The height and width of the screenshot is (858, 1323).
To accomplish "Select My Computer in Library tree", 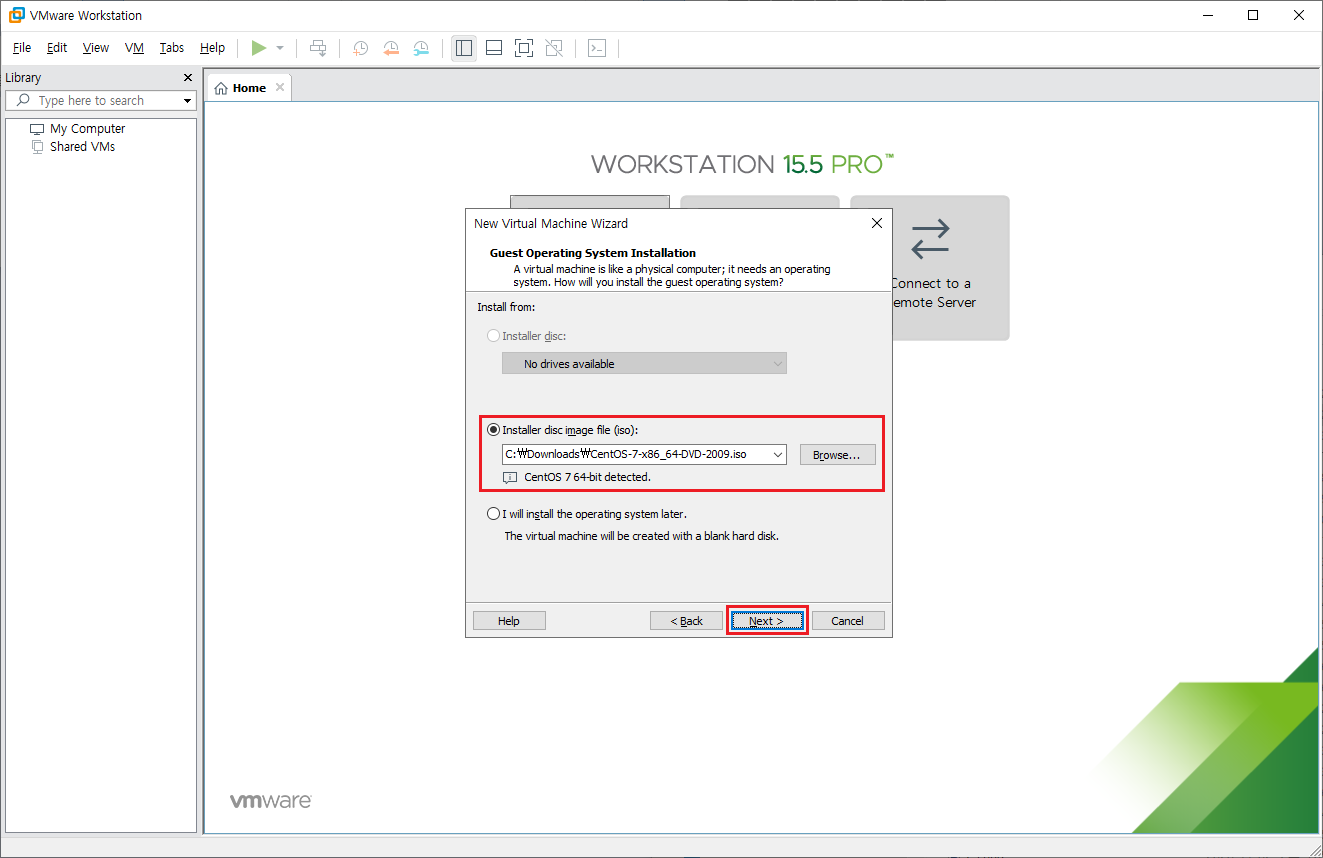I will pyautogui.click(x=88, y=129).
